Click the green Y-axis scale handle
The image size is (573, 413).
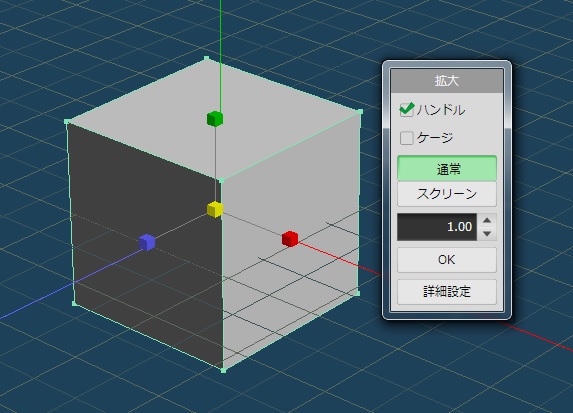(215, 119)
